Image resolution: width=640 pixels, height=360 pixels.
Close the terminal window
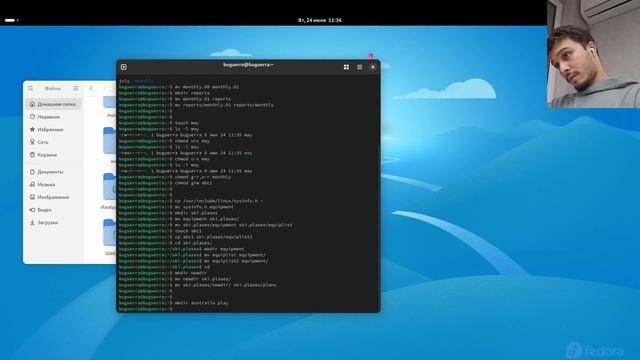[x=373, y=67]
